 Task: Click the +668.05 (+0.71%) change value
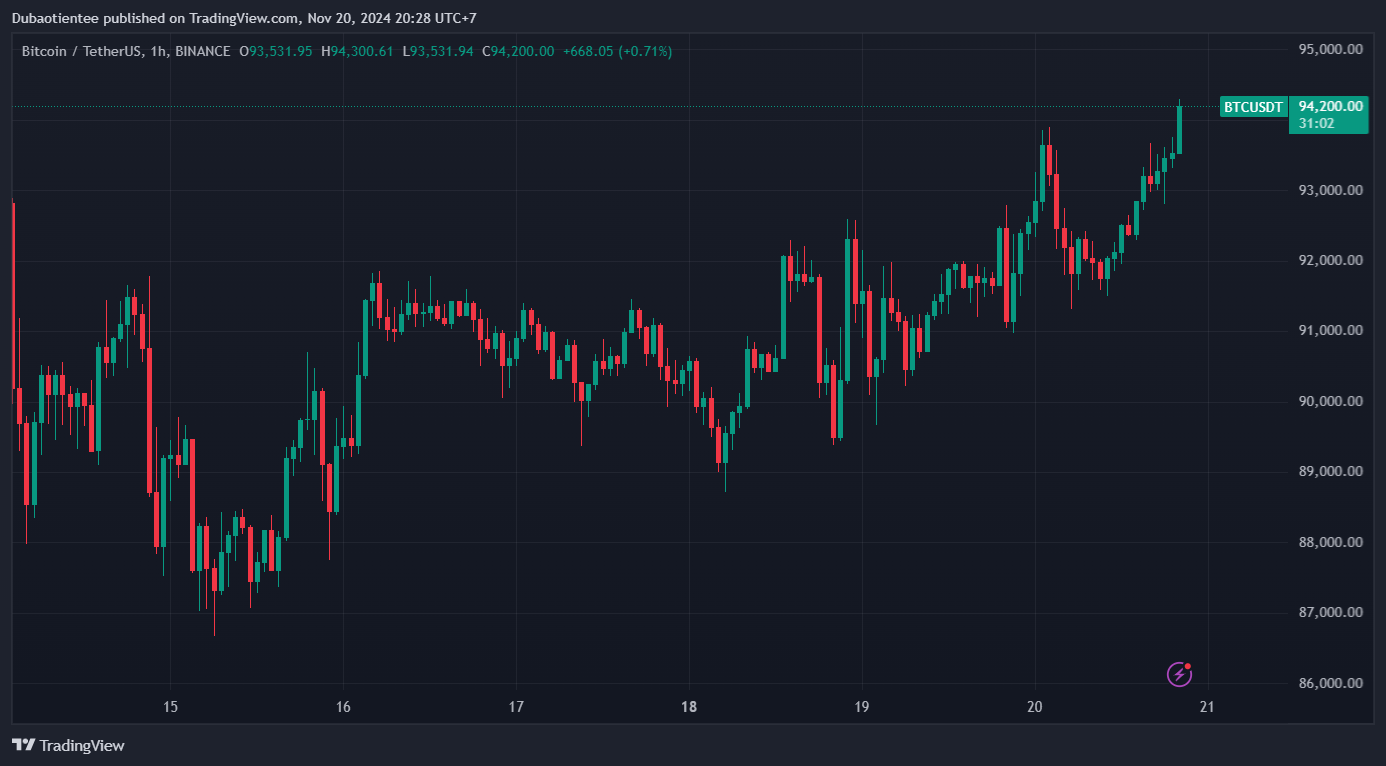tap(618, 51)
